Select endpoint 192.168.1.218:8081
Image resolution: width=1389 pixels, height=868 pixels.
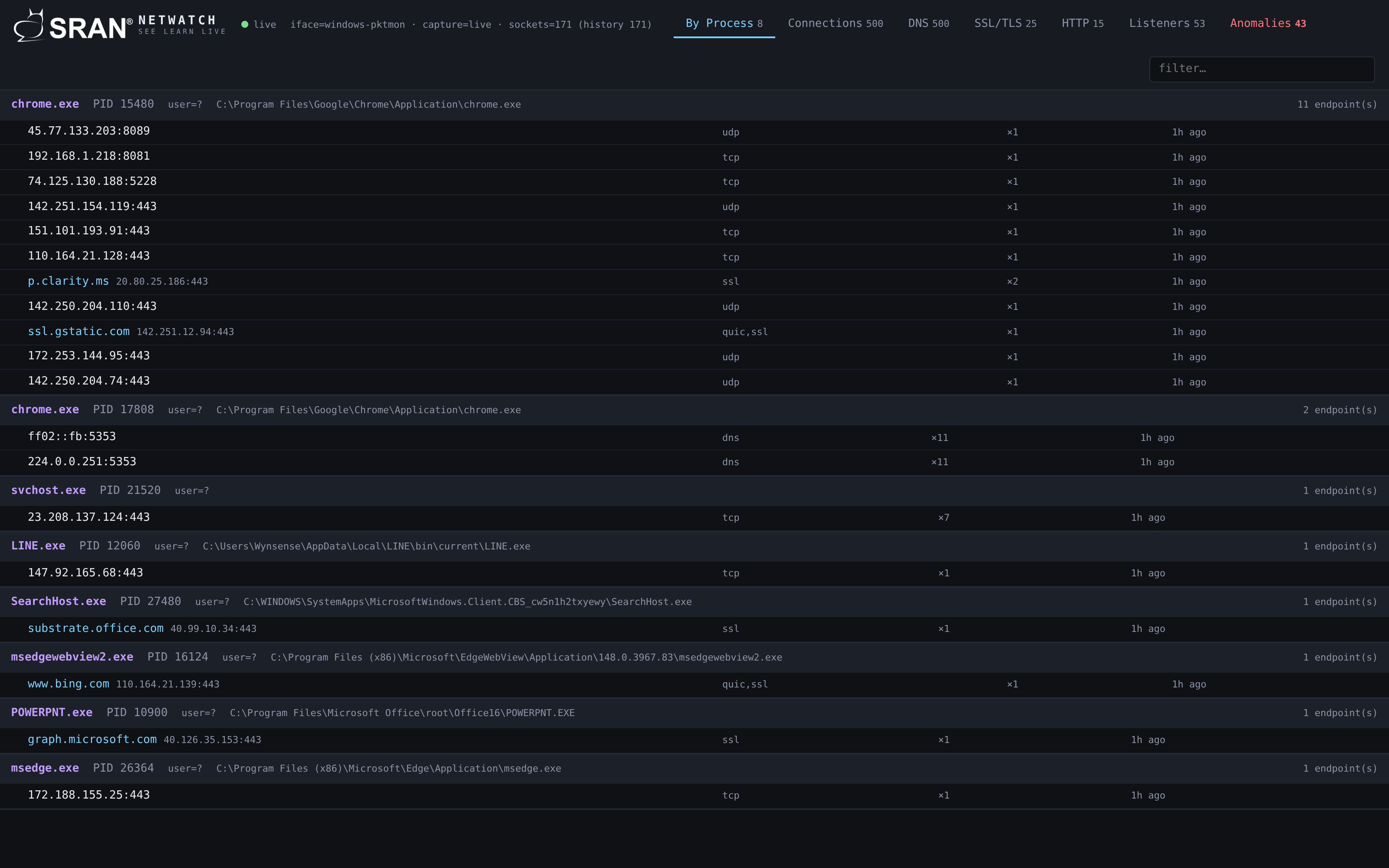click(x=89, y=157)
